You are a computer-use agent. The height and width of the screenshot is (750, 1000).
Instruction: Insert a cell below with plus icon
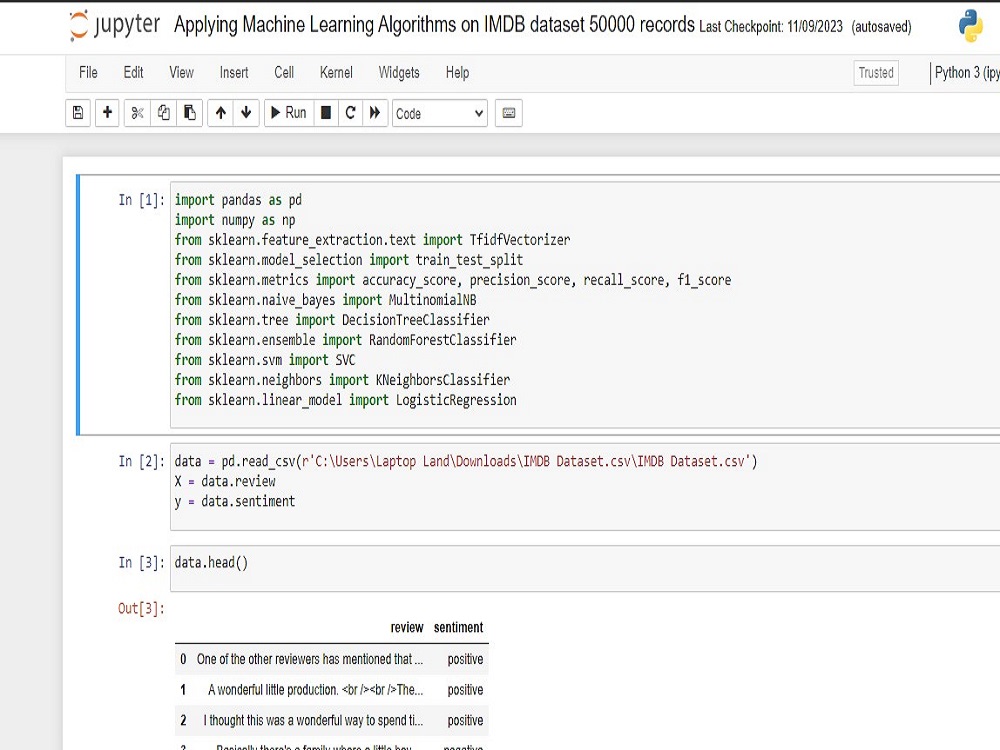click(x=107, y=113)
